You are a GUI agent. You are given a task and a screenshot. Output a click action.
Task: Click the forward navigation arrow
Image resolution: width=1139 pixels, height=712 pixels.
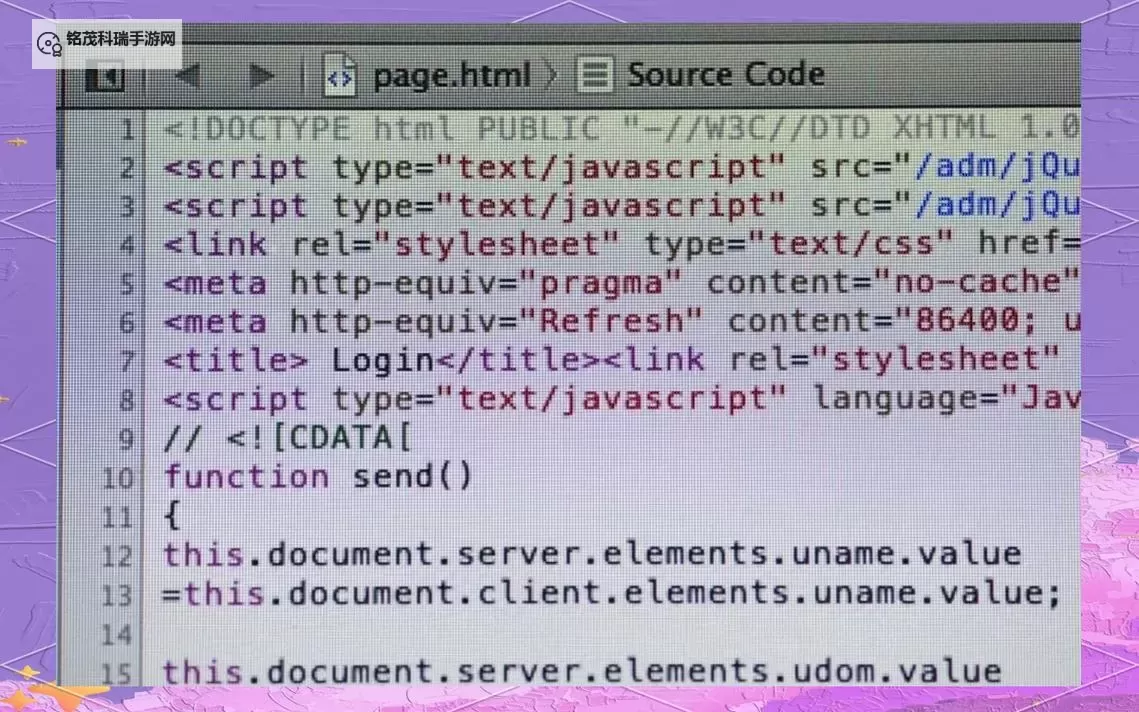tap(261, 76)
